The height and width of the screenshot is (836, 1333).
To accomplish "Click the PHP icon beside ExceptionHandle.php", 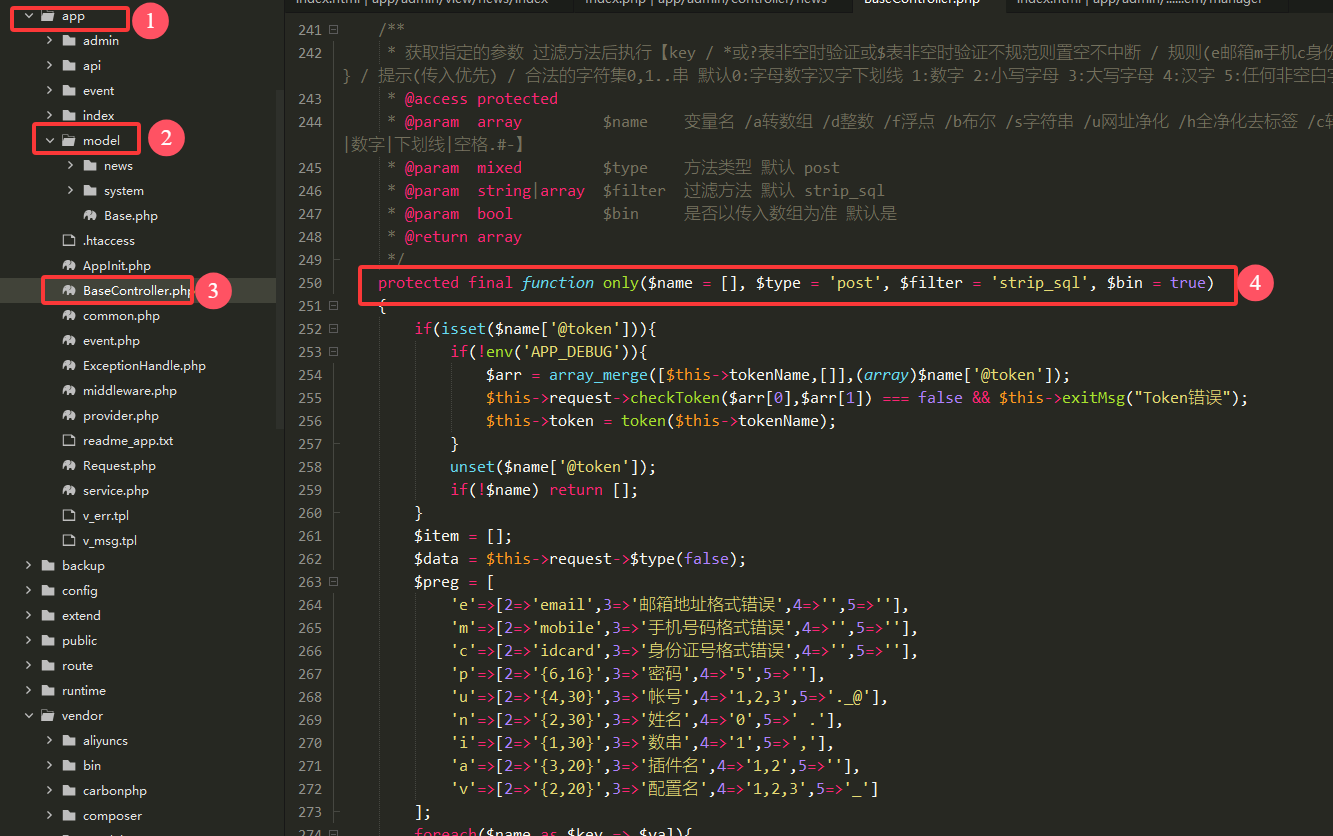I will click(69, 366).
